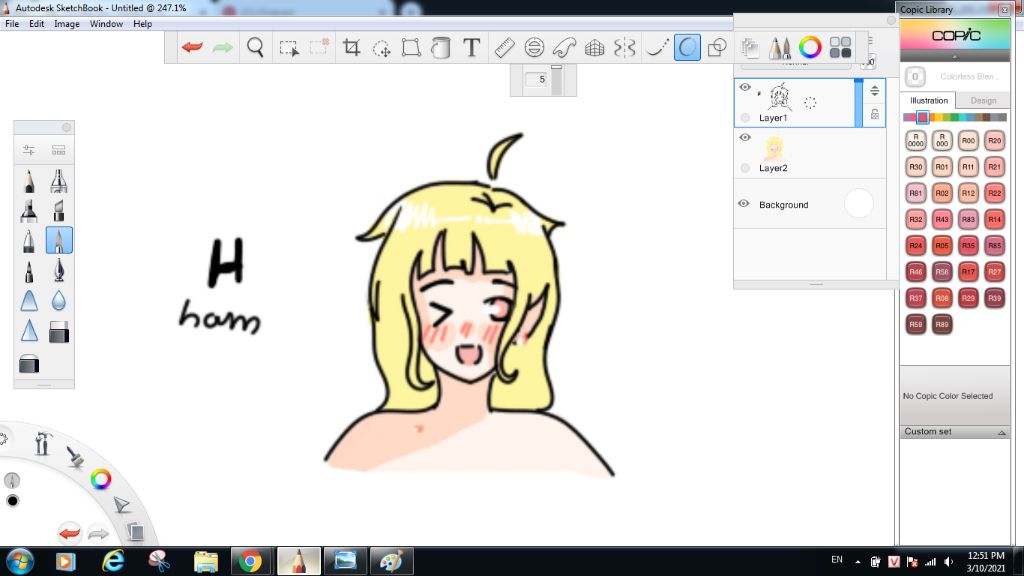
Task: Toggle the lock circle on Layer2
Action: [x=745, y=168]
